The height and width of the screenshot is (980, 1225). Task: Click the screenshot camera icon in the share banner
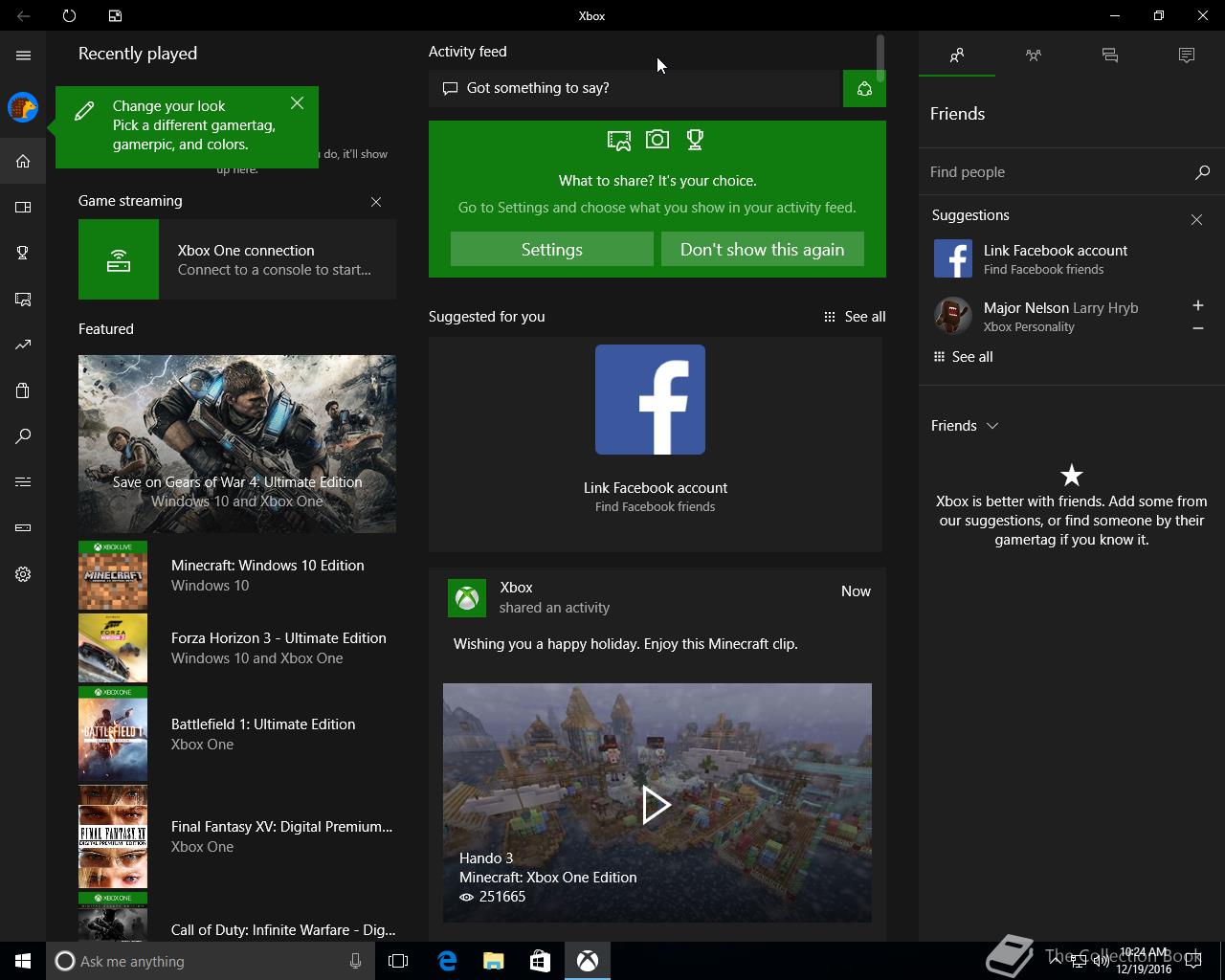[657, 140]
